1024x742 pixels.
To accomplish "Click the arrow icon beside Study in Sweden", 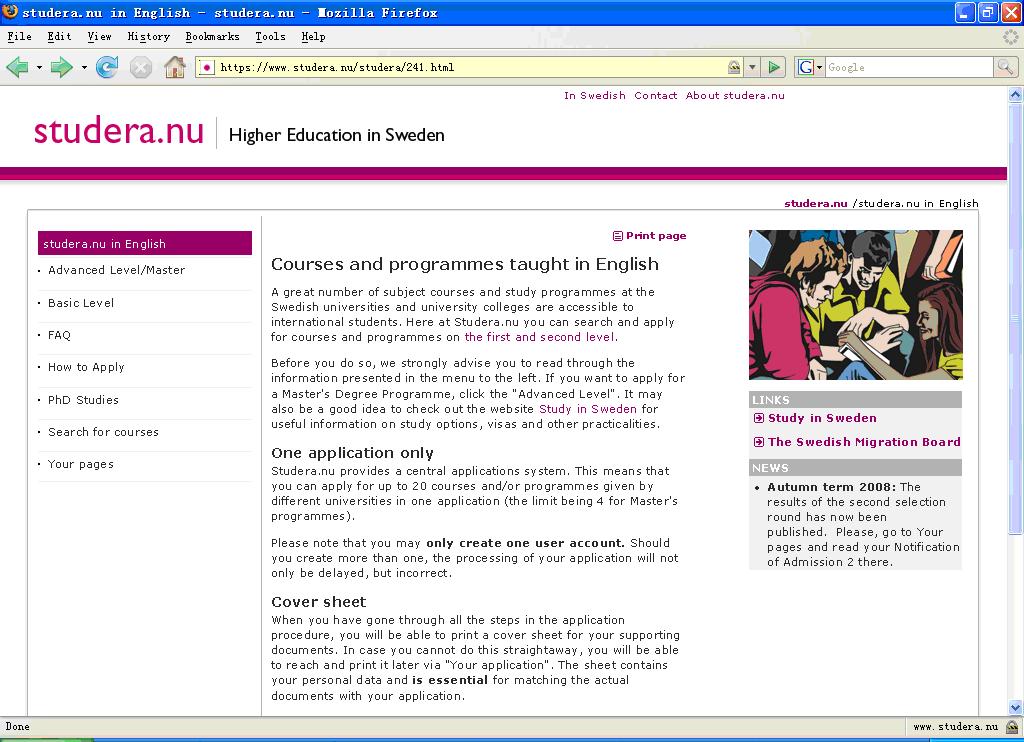I will [x=759, y=418].
